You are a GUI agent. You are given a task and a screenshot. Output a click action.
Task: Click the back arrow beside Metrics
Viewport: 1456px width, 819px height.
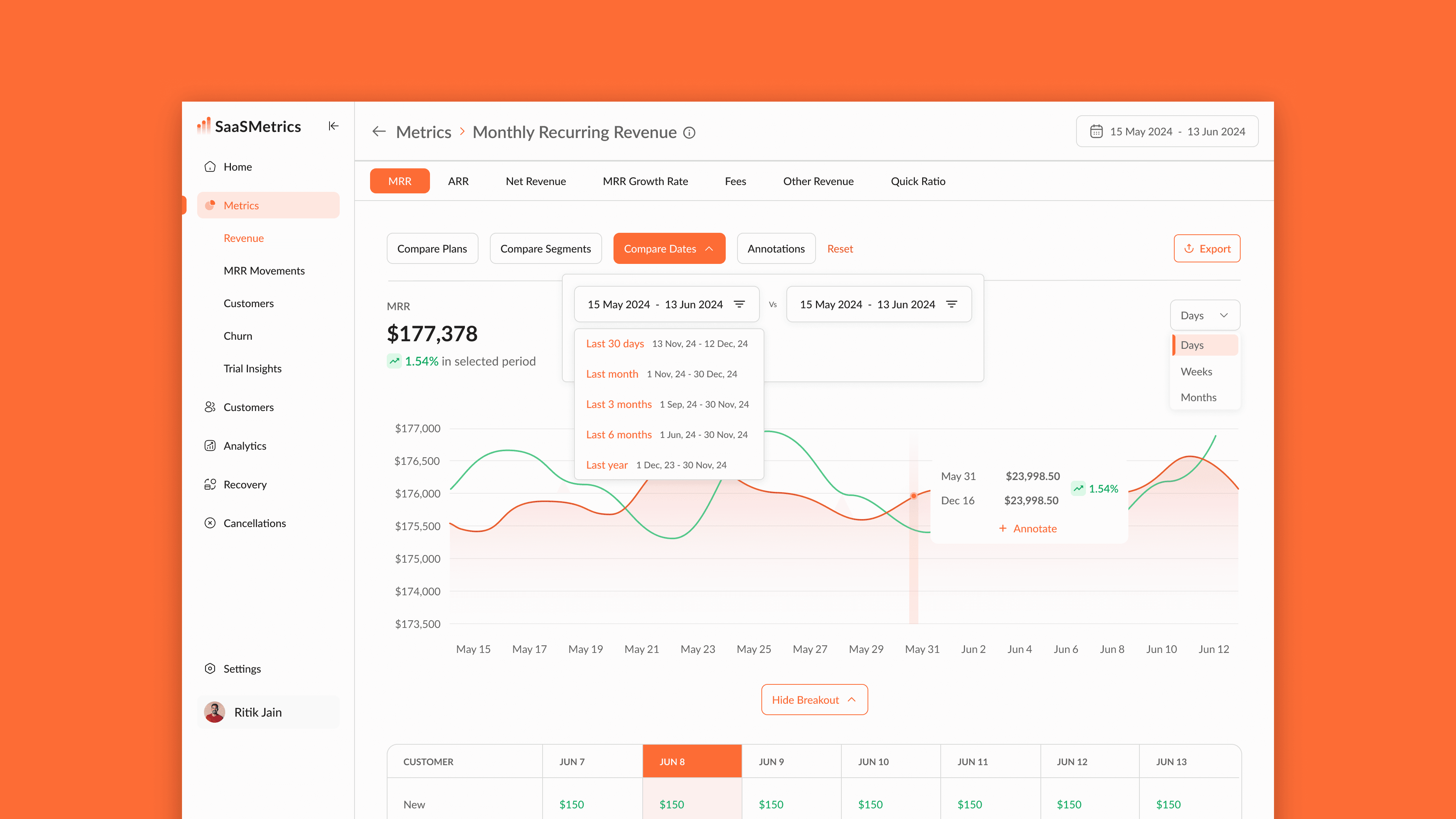379,132
